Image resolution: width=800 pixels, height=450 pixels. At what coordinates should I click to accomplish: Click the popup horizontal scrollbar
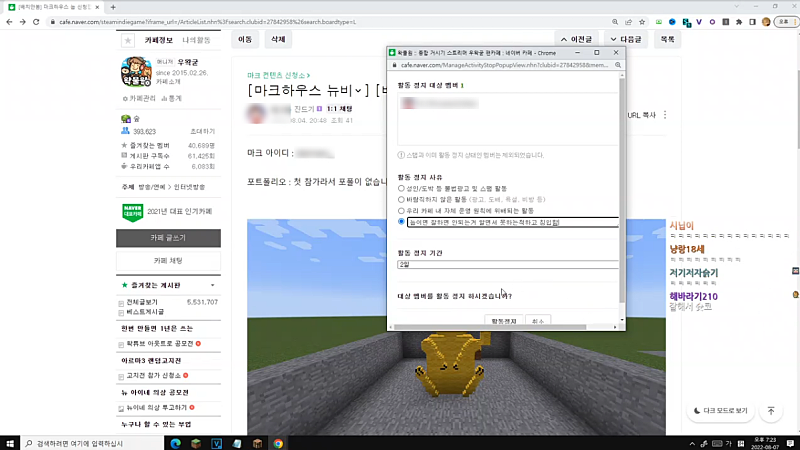(490, 327)
